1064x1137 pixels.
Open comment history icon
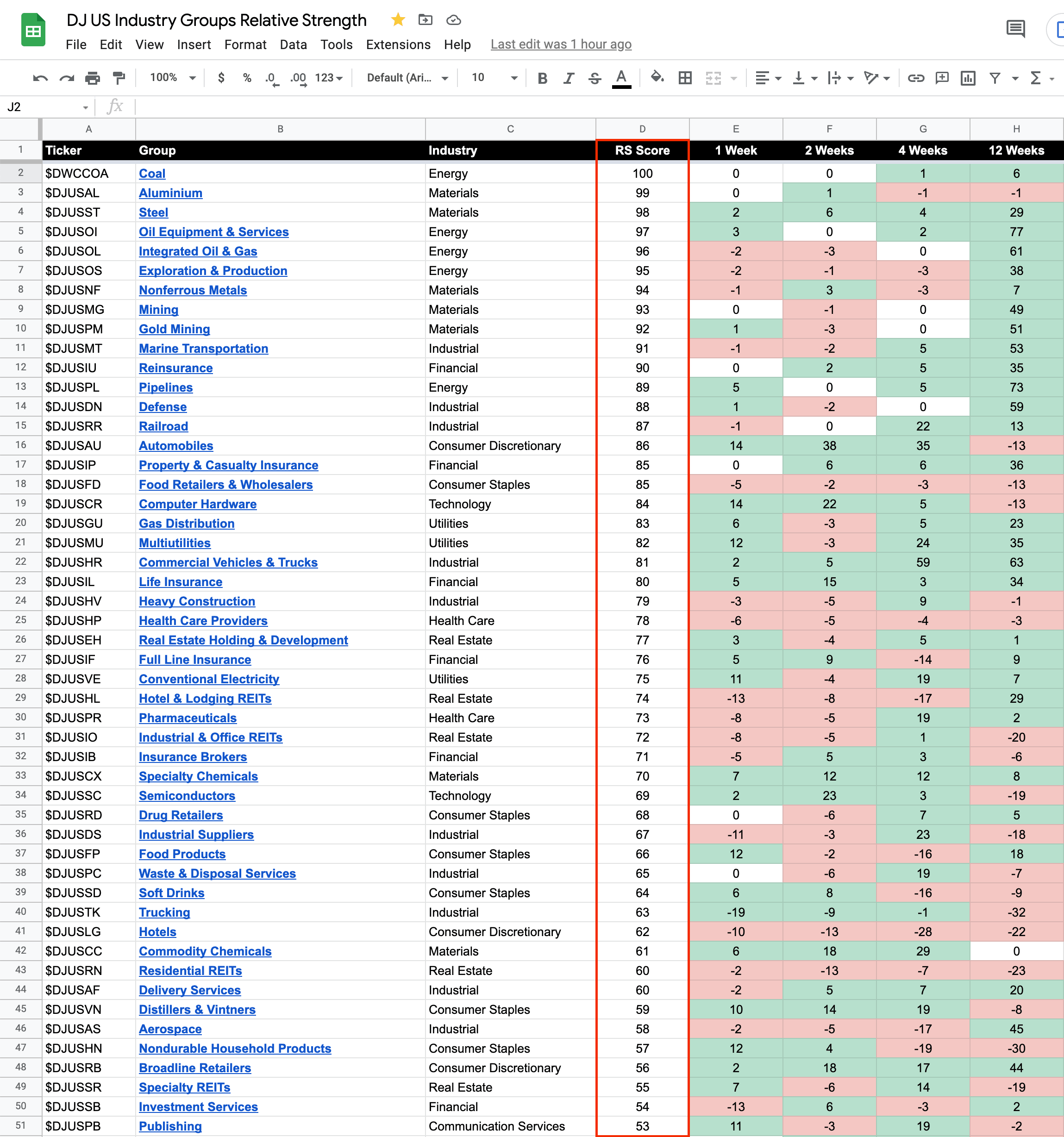(1015, 29)
